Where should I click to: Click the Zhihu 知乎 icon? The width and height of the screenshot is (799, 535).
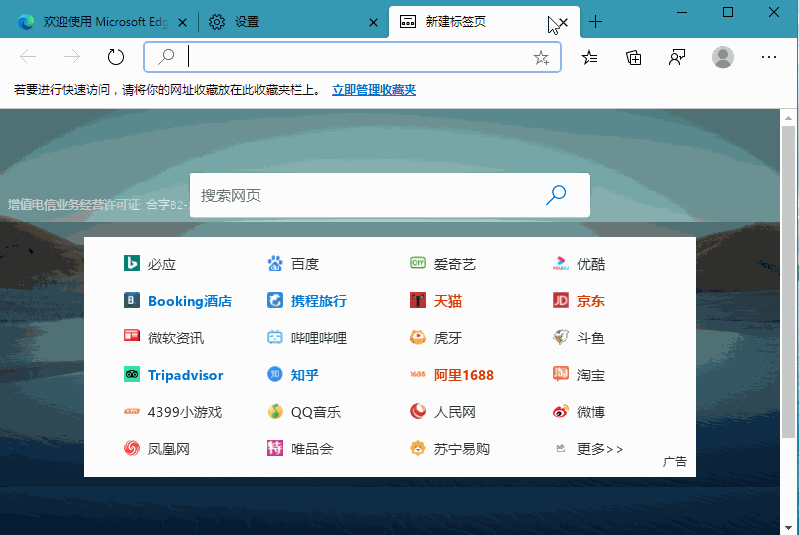(275, 374)
